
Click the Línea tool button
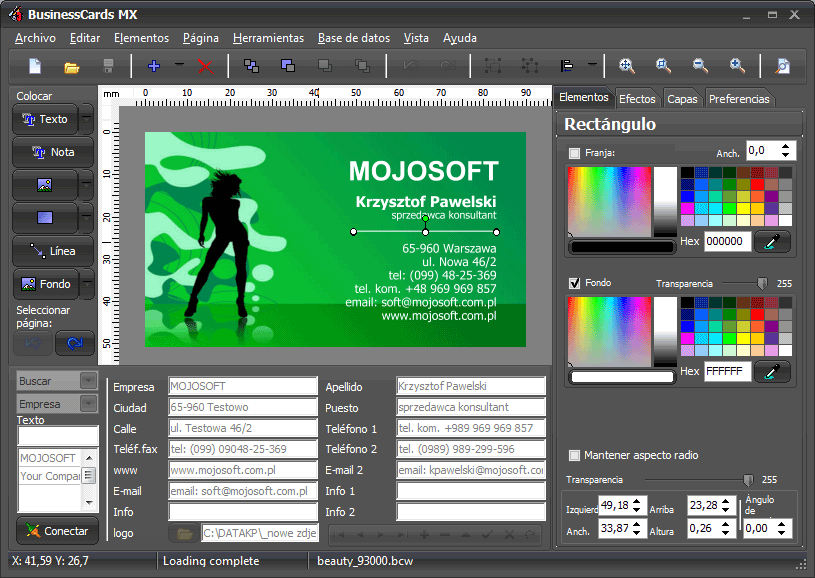click(53, 251)
